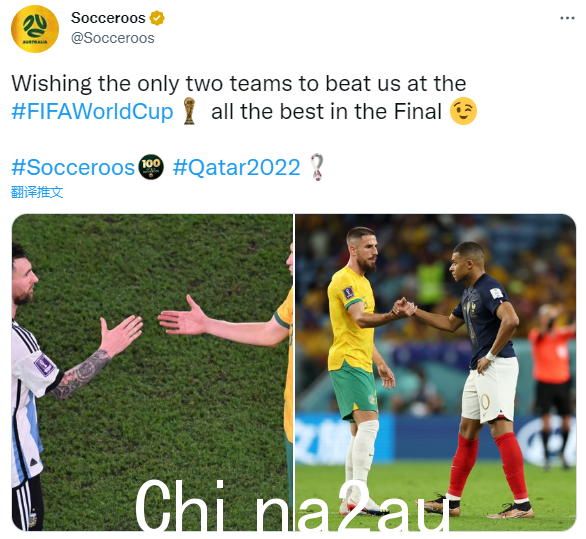Click the 翻译推文 translate tweet link
Viewport: 586px width, 539px height.
point(37,192)
